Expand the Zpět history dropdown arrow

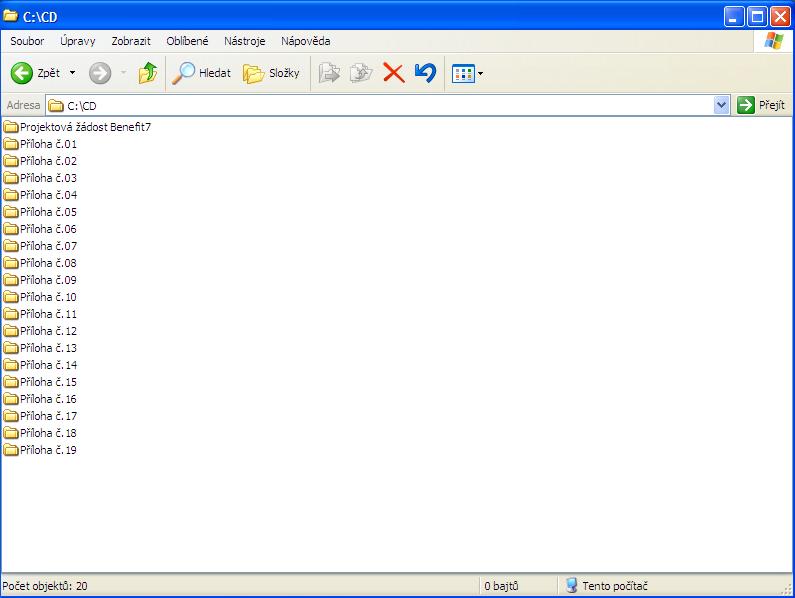(72, 73)
